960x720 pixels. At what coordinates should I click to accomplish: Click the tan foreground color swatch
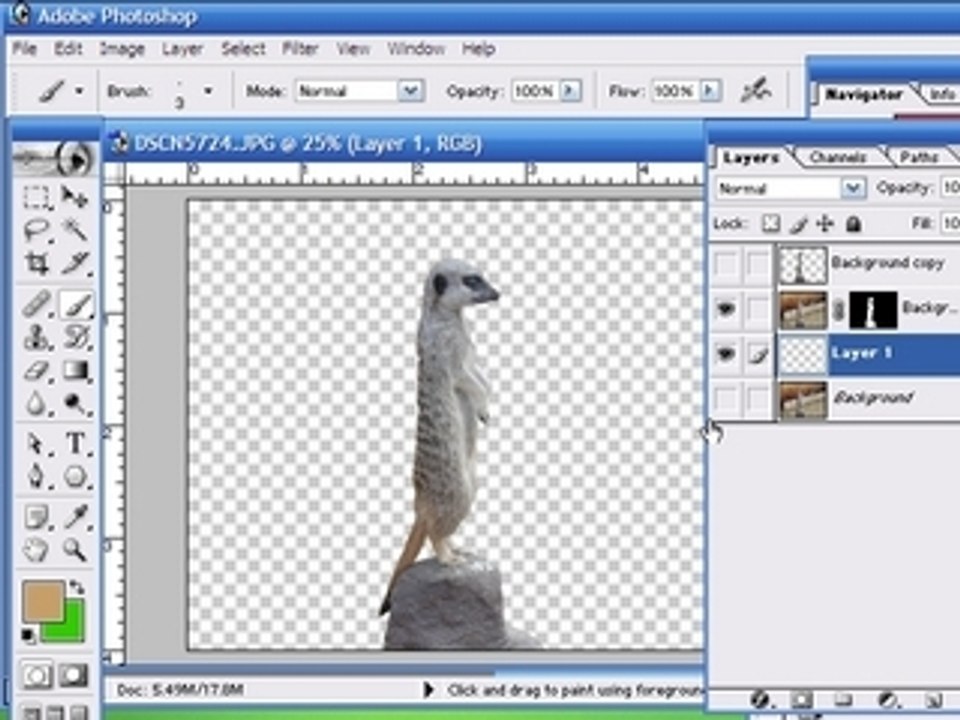(x=42, y=600)
